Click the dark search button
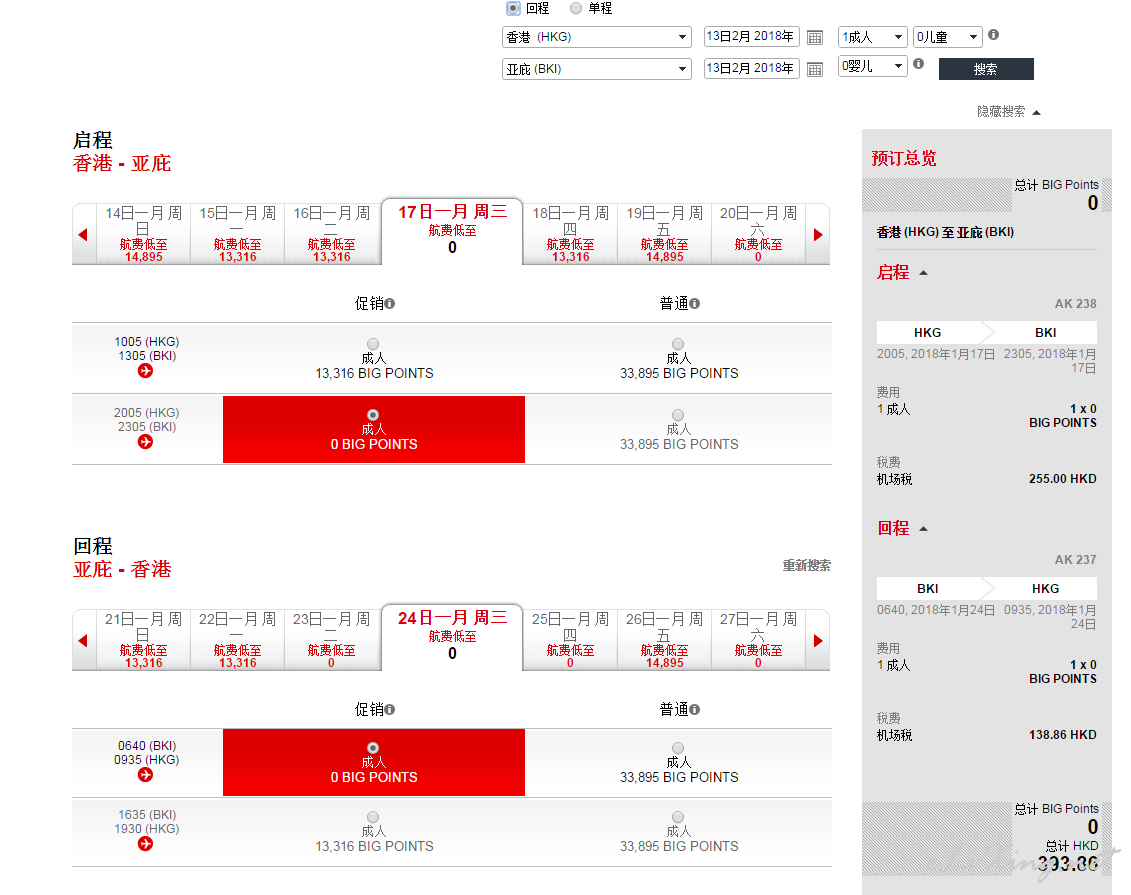This screenshot has height=895, width=1131. coord(986,69)
